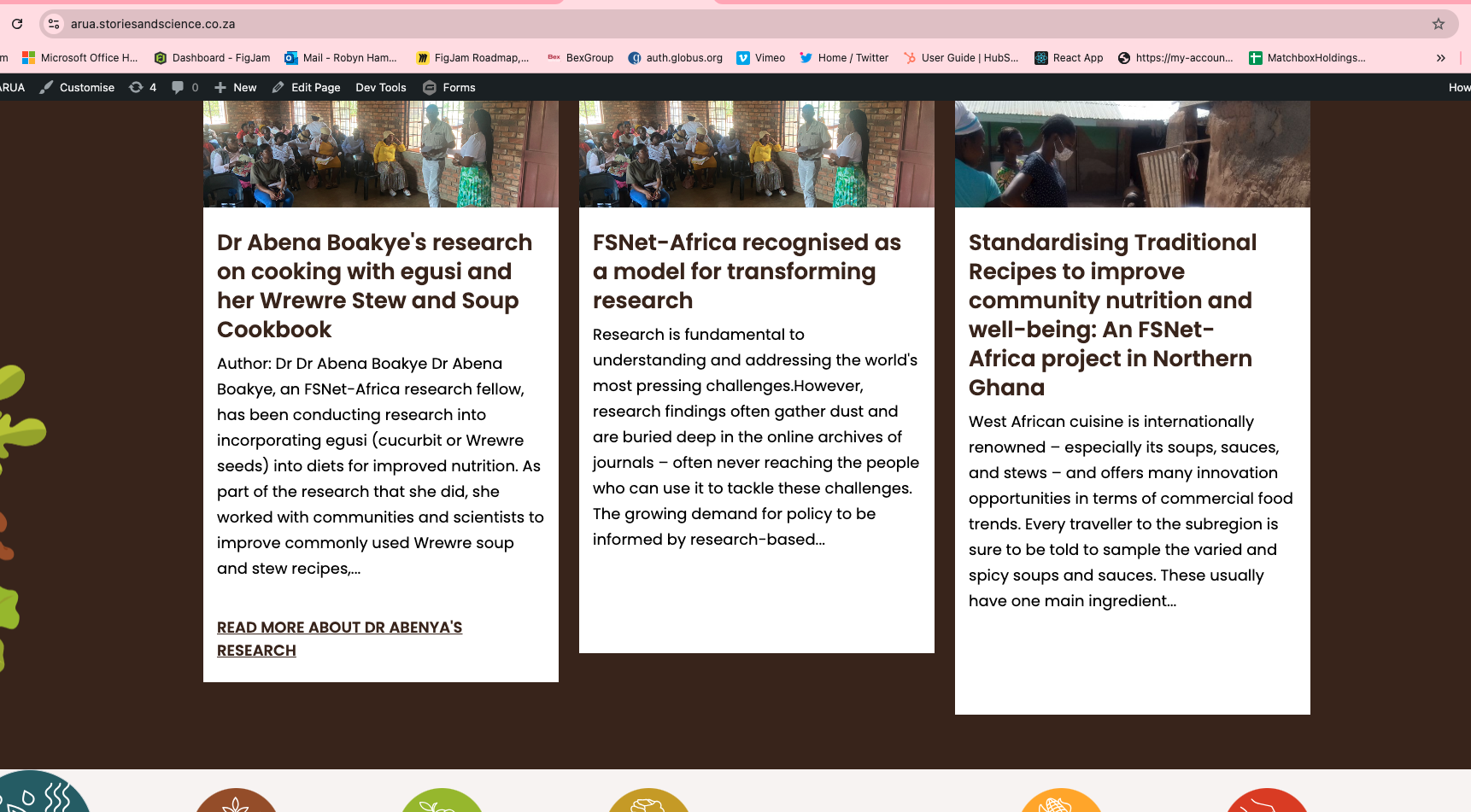Click Edit Page in the admin bar
Screen dimensions: 1471x812
307,87
